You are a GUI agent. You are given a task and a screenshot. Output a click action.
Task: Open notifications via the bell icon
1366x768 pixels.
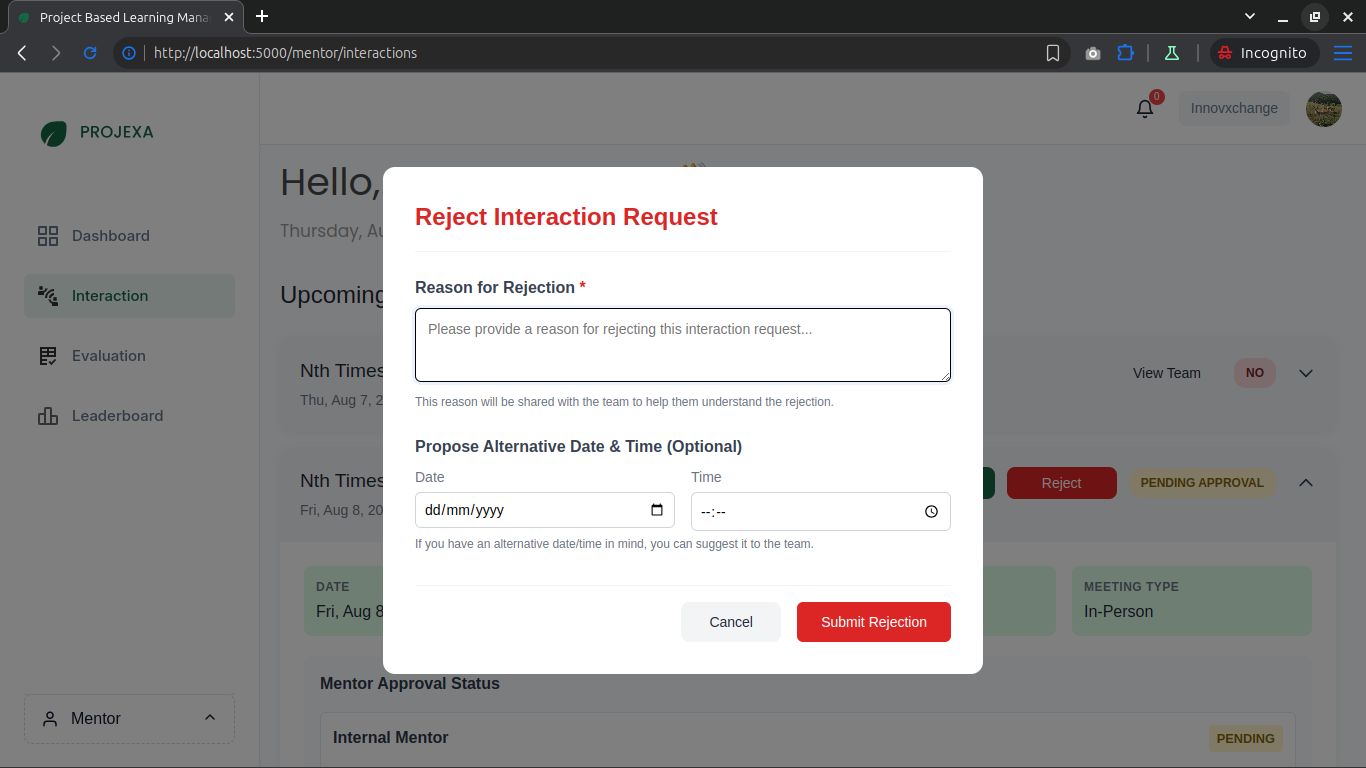(1144, 107)
